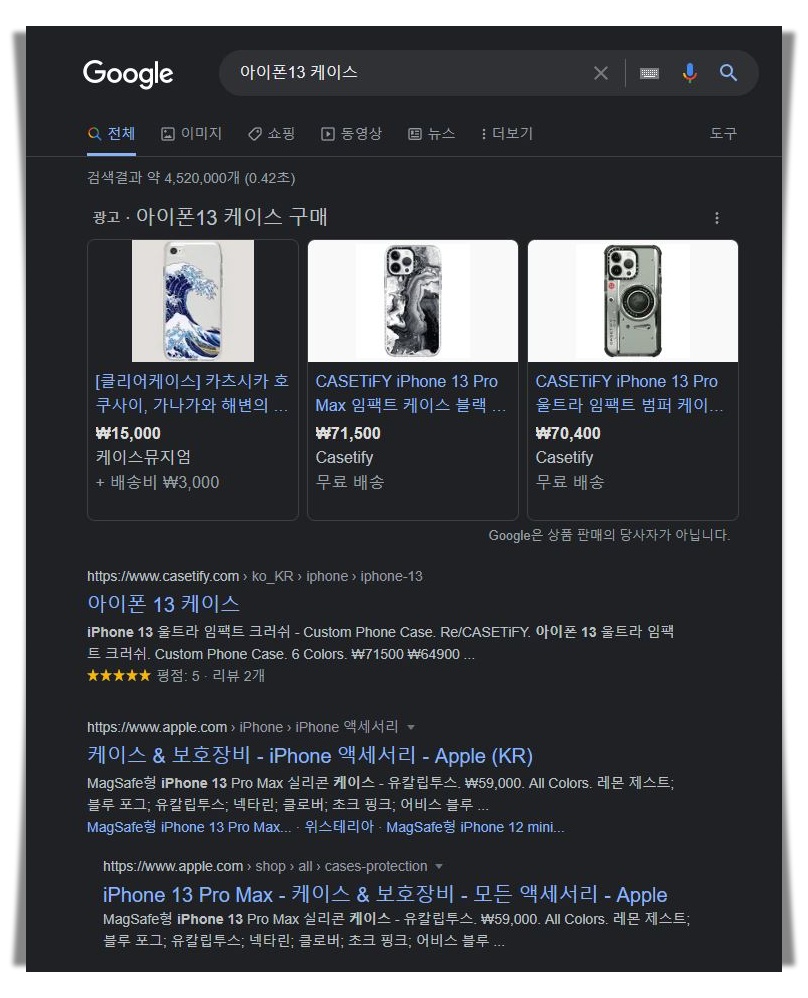Click the blue magnifier search icon
Screen dimensions: 808x998
coord(728,73)
